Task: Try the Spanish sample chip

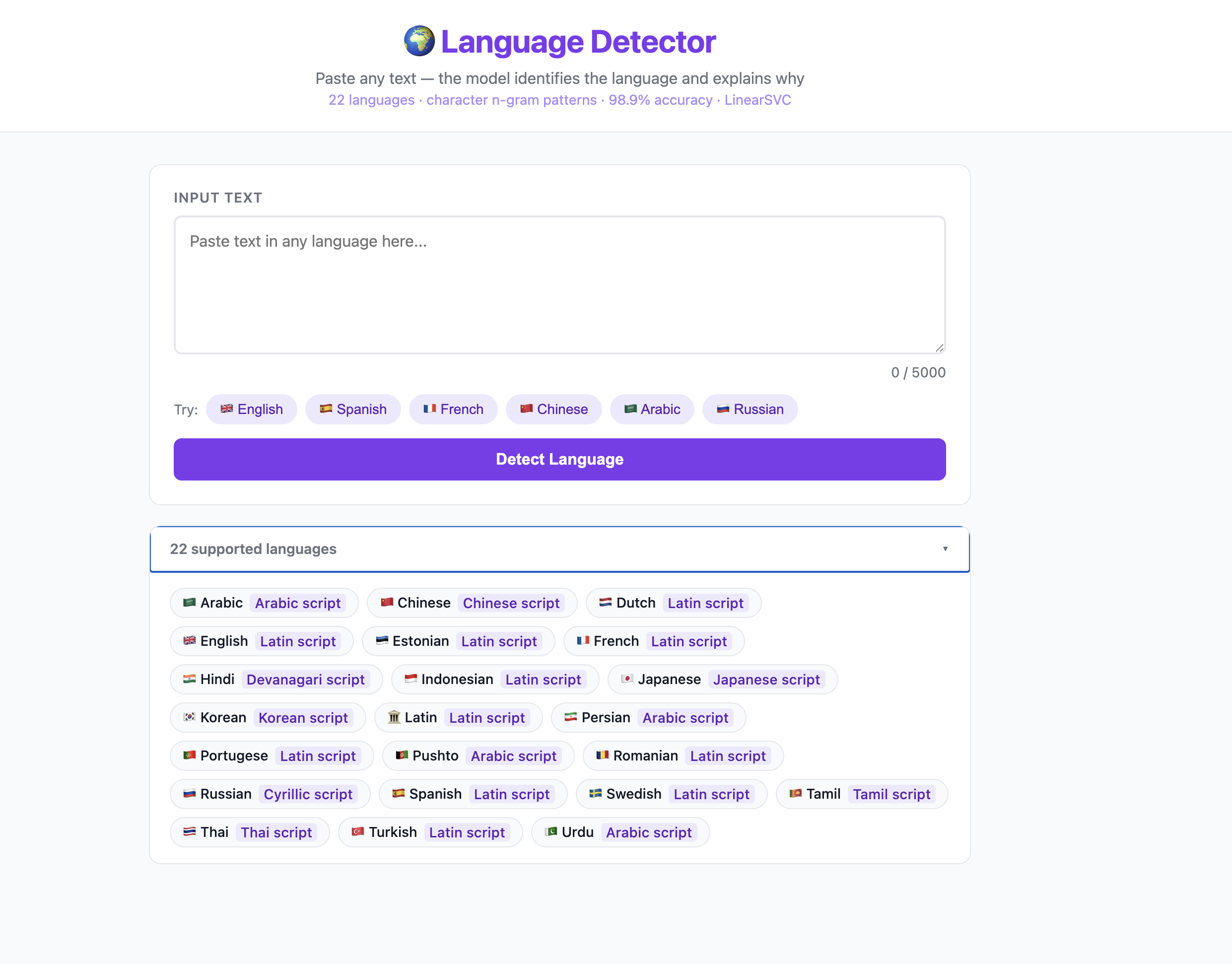Action: pyautogui.click(x=353, y=409)
